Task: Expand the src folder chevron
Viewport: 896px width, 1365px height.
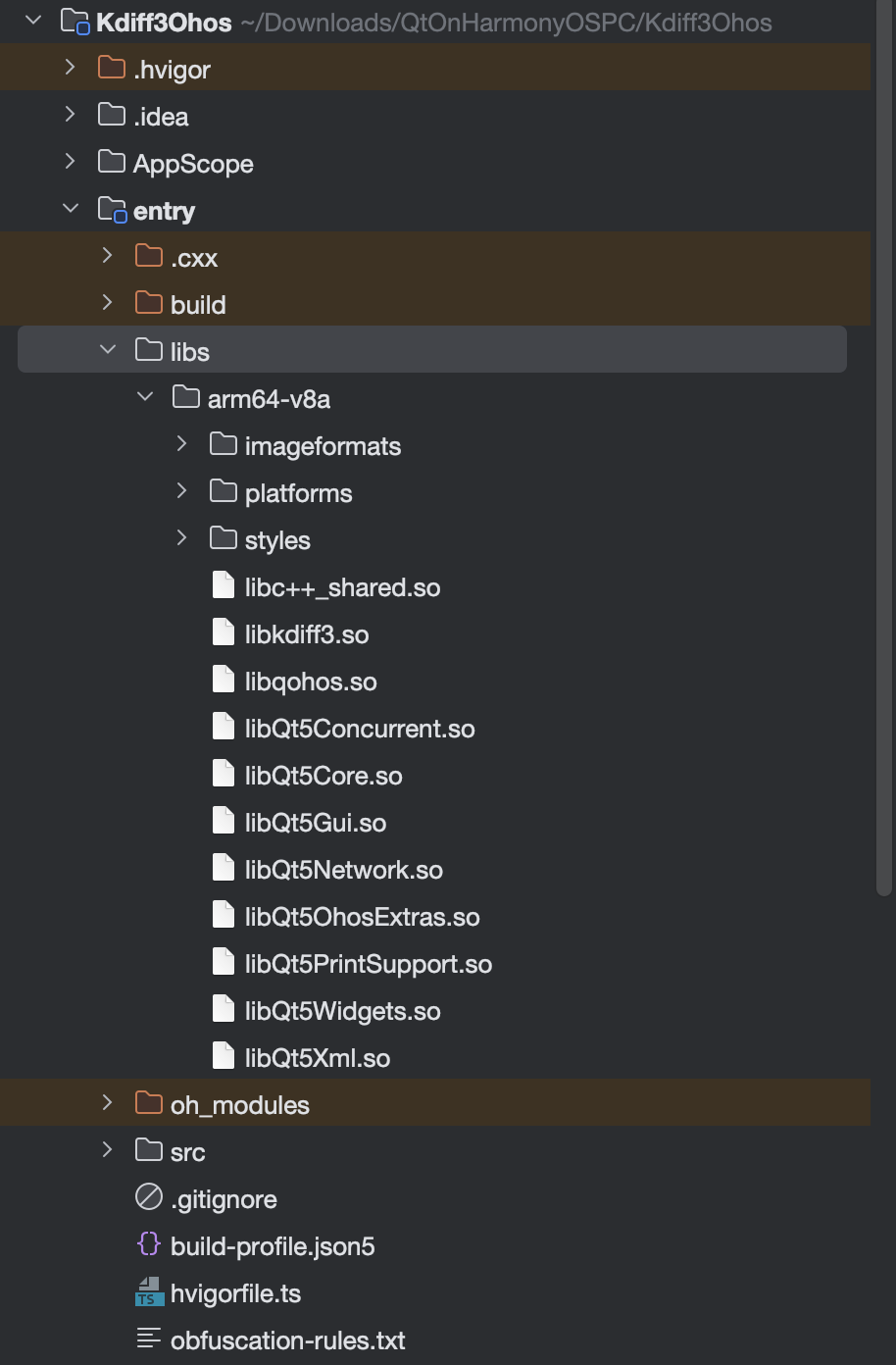Action: tap(107, 1149)
